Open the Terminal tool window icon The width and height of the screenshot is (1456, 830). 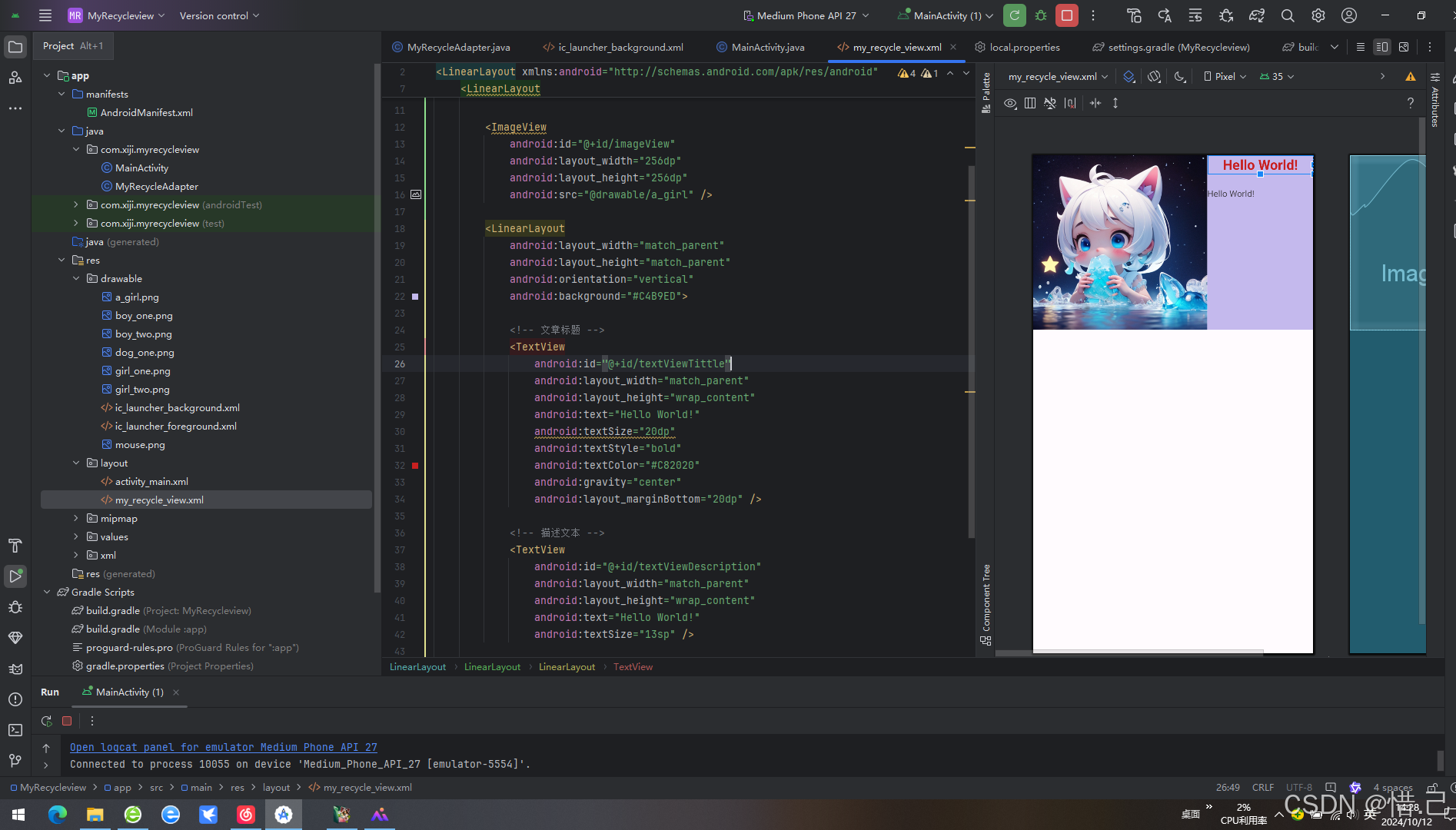pyautogui.click(x=15, y=729)
